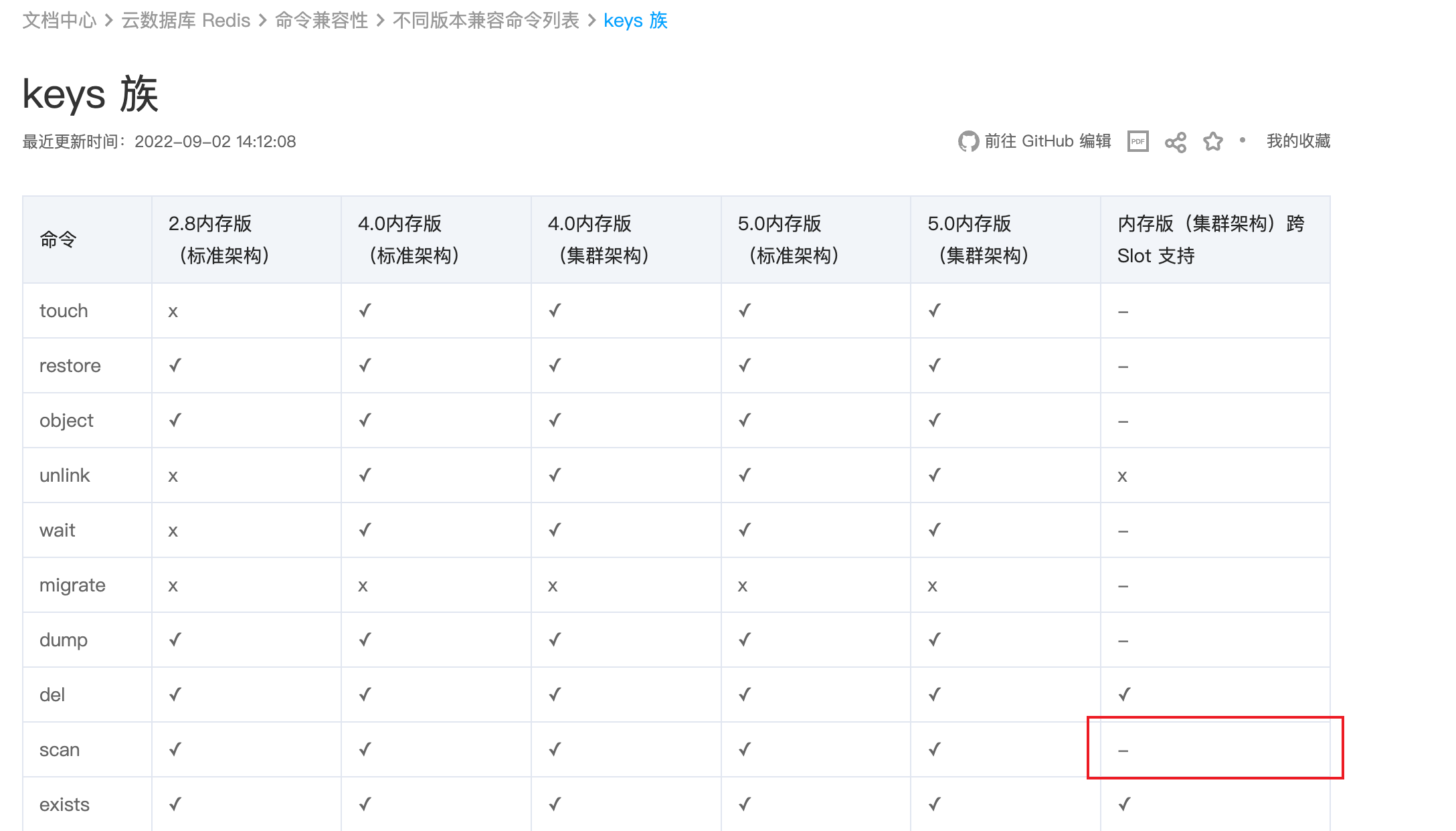Click the GitHub octocat icon
Image resolution: width=1456 pixels, height=831 pixels.
click(x=968, y=141)
